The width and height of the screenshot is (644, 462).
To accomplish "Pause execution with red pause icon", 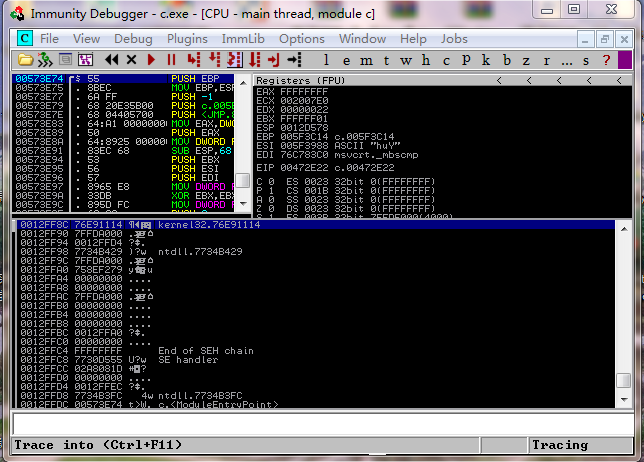I will pos(171,60).
